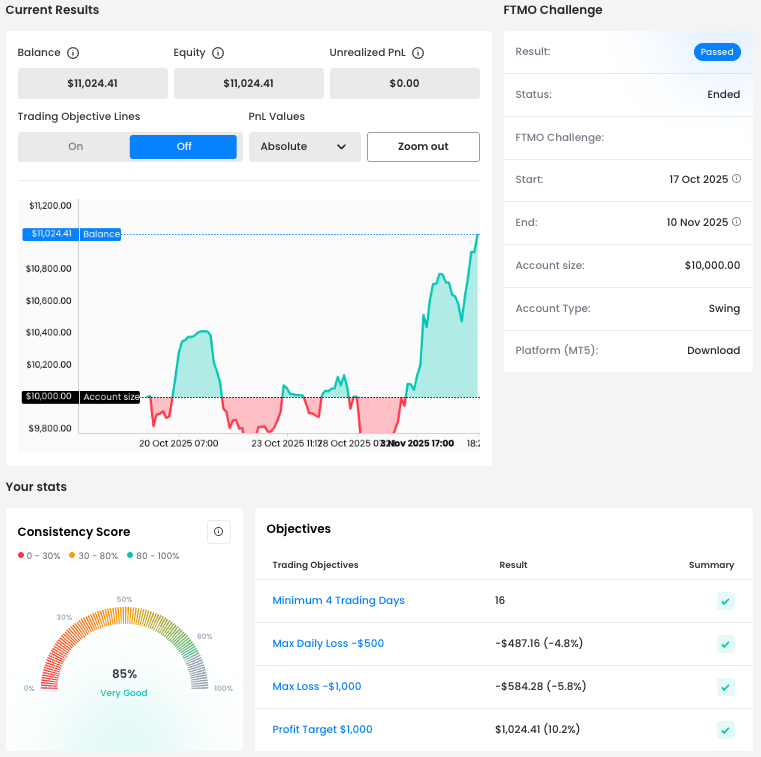Click the Passed result badge

click(x=716, y=52)
